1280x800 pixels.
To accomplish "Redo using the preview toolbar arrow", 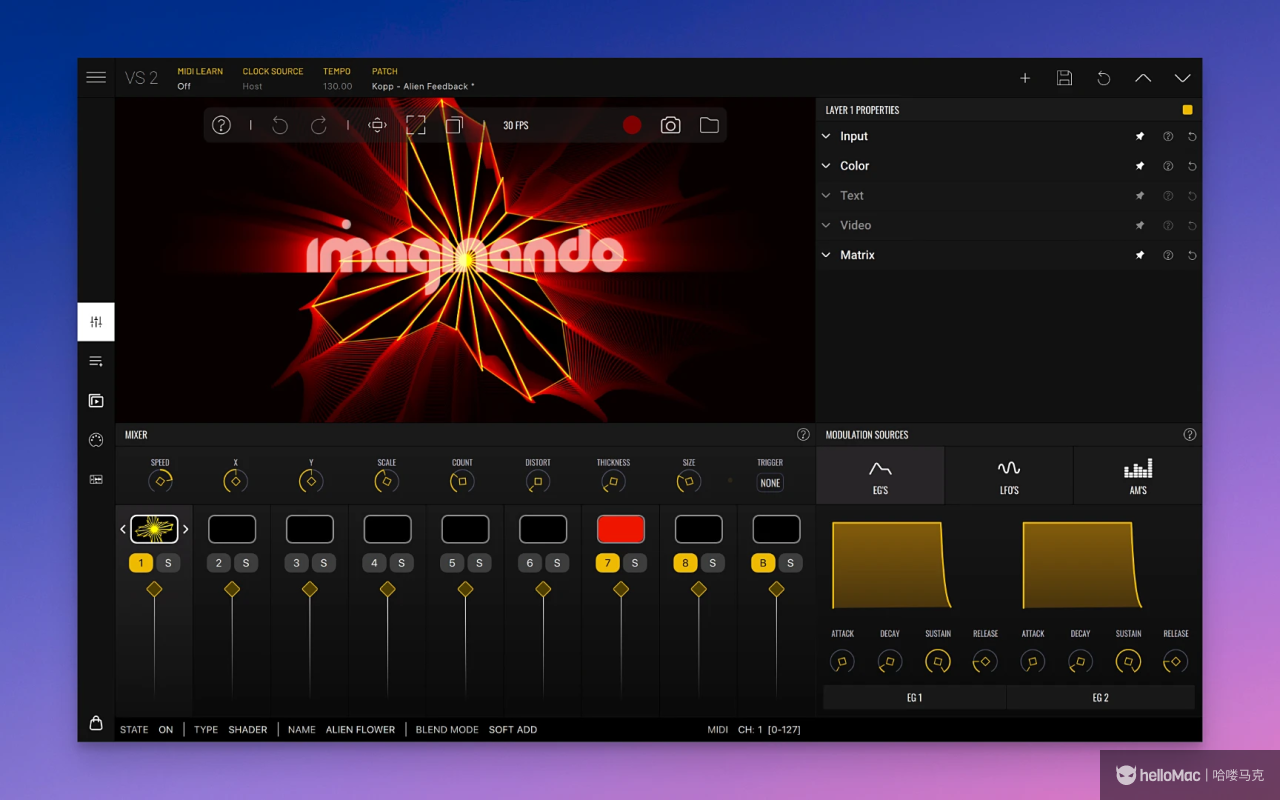I will 319,125.
